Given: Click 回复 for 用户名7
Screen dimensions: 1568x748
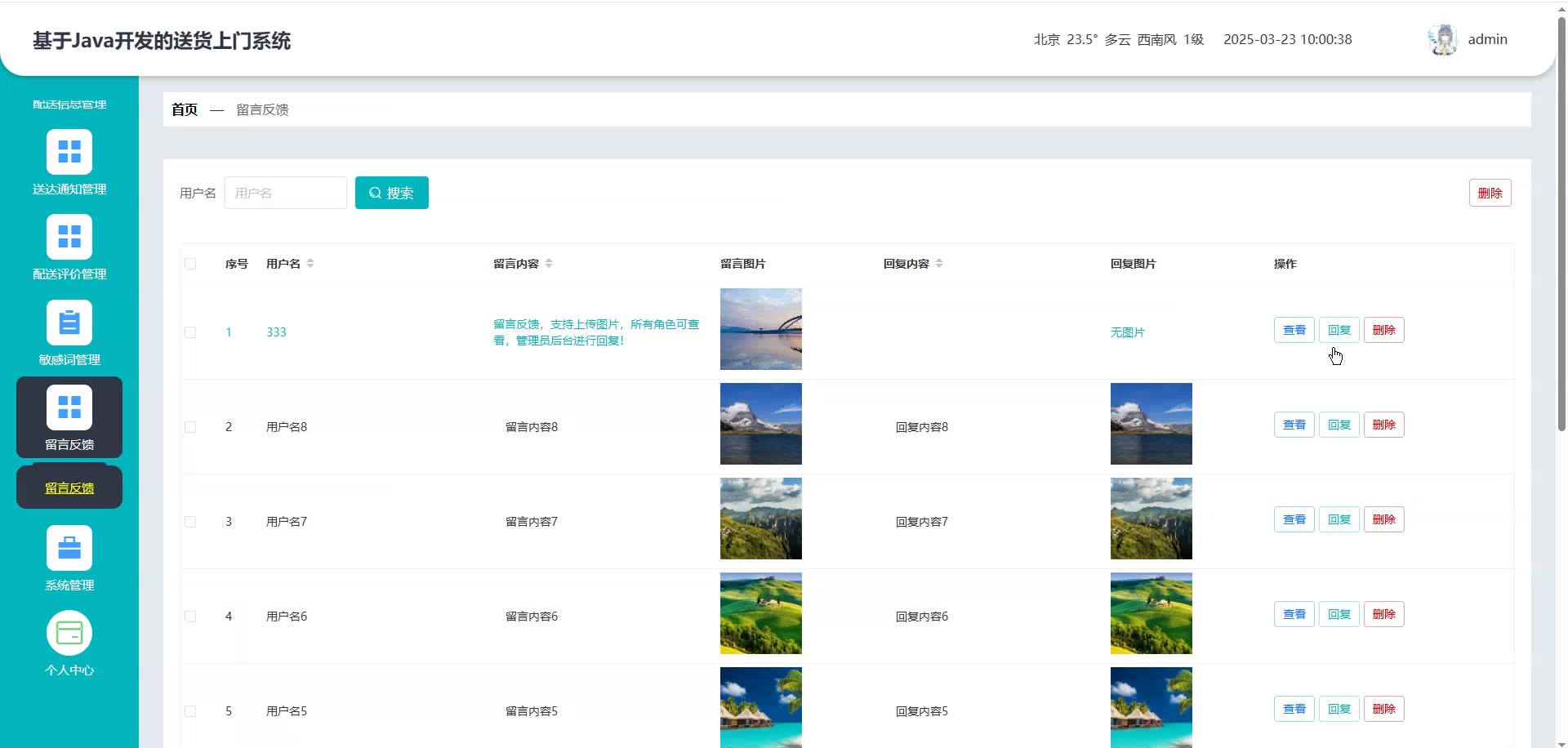Looking at the screenshot, I should pyautogui.click(x=1339, y=519).
